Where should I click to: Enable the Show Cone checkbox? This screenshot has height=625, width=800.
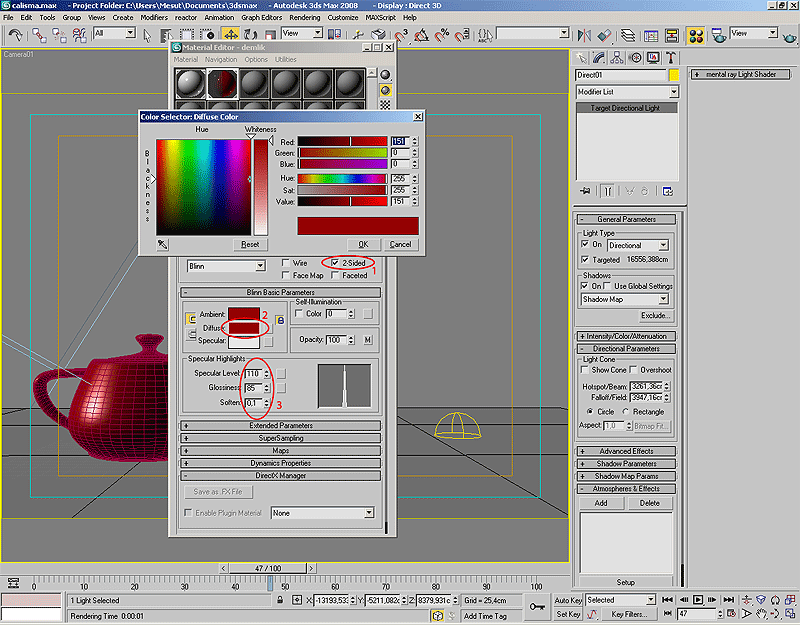[x=587, y=370]
